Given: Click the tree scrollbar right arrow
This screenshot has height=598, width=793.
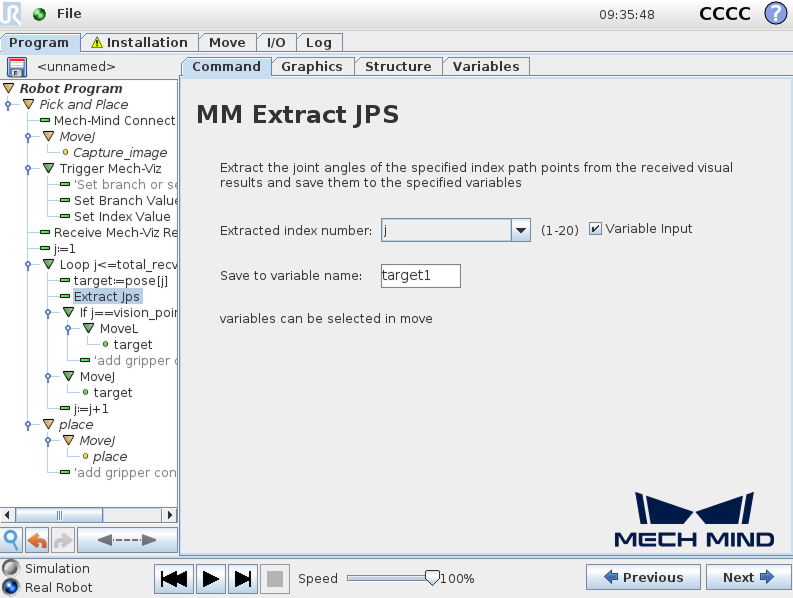Looking at the screenshot, I should coord(169,515).
